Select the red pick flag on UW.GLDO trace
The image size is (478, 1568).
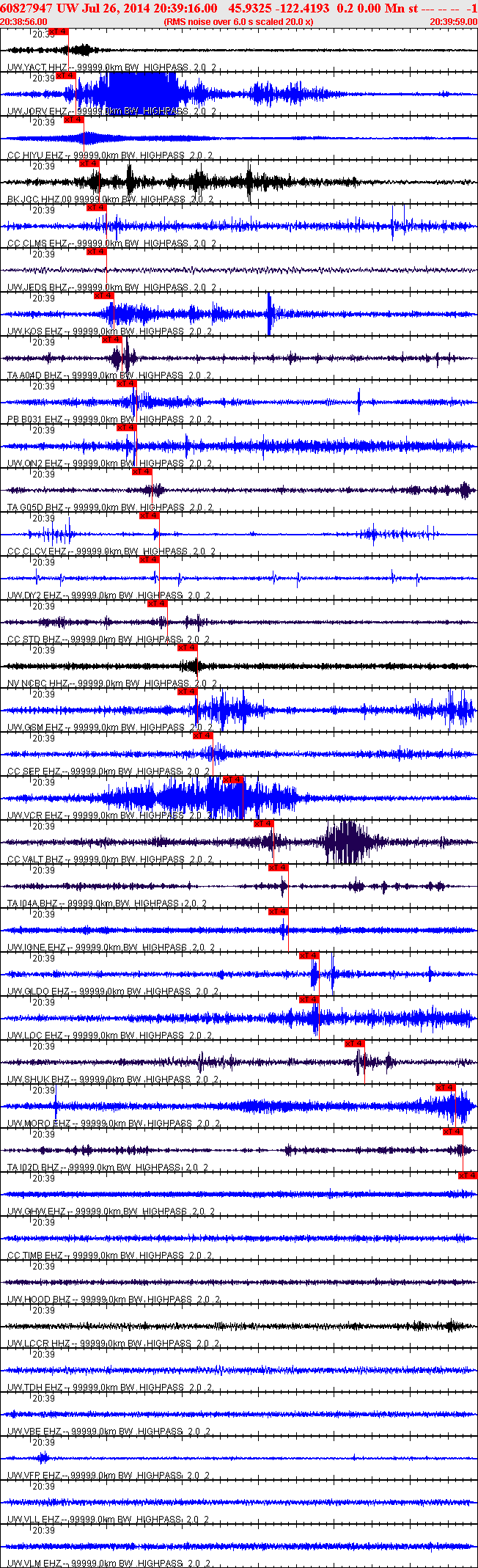(x=309, y=956)
